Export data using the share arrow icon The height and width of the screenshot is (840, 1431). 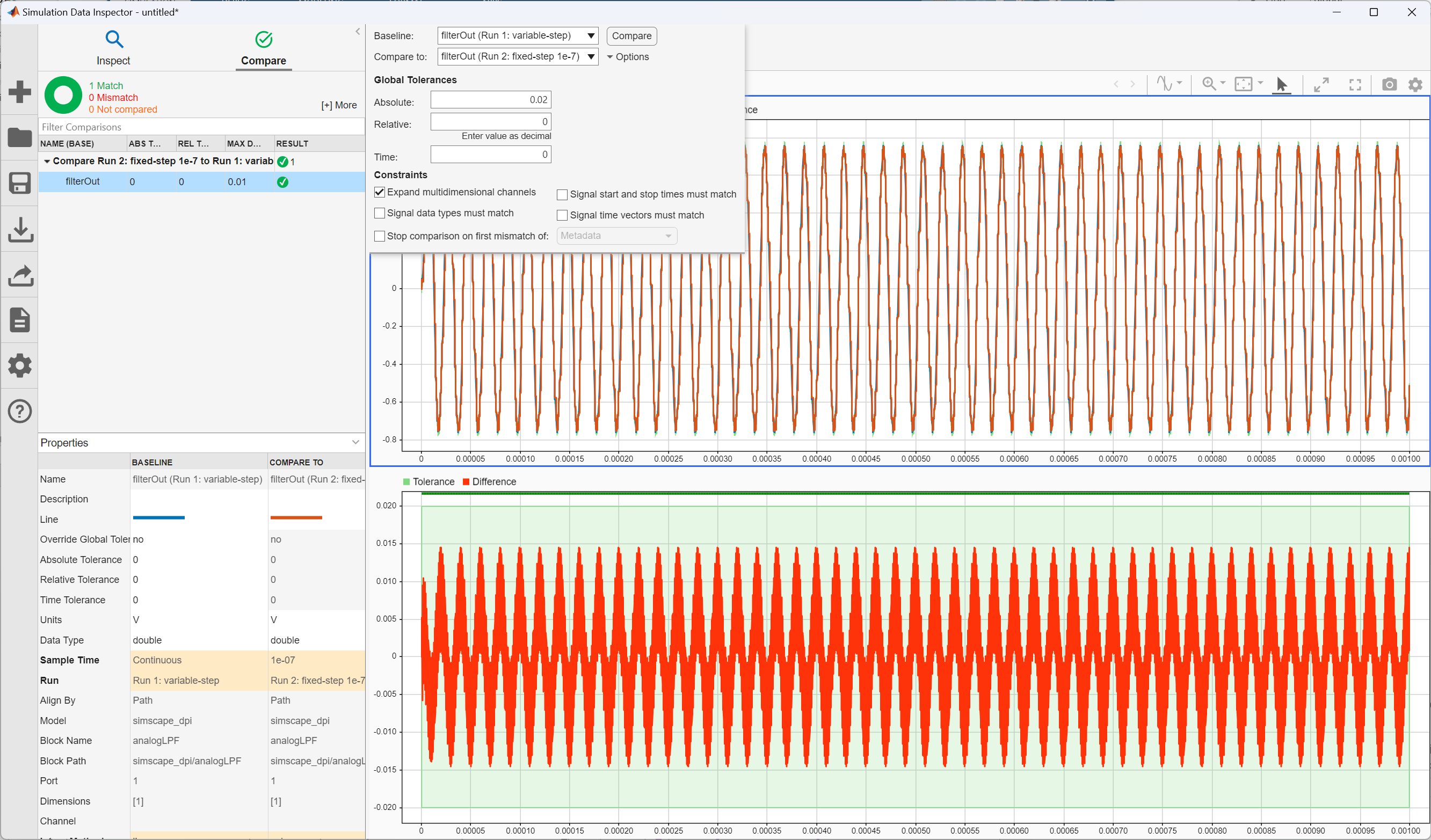tap(20, 274)
